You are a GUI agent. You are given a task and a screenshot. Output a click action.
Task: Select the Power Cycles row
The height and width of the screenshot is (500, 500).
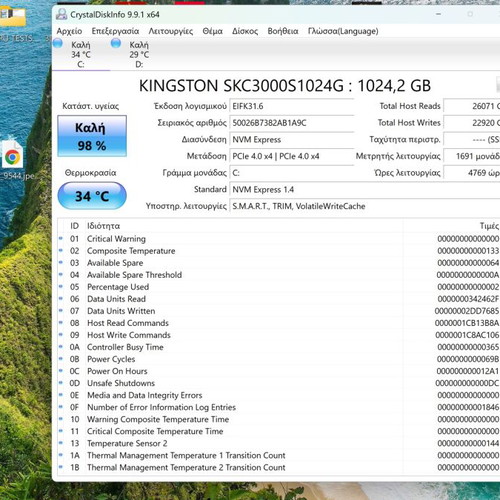pyautogui.click(x=279, y=359)
